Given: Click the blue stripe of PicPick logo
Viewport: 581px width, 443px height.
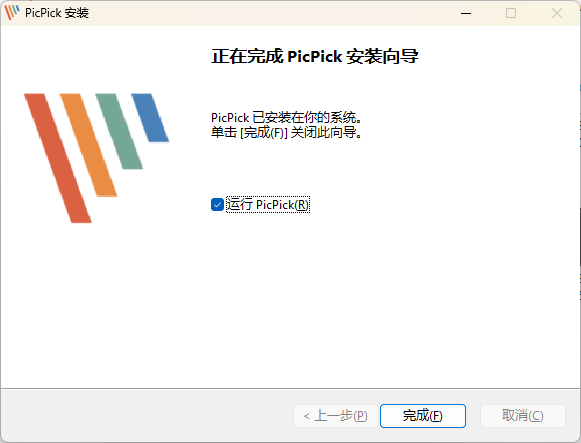Looking at the screenshot, I should 150,118.
